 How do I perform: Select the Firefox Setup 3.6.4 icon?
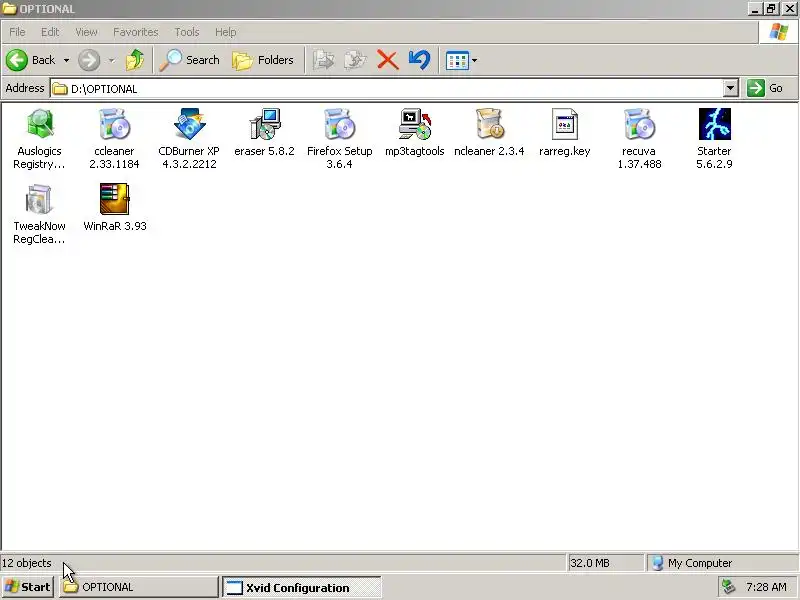[x=339, y=124]
